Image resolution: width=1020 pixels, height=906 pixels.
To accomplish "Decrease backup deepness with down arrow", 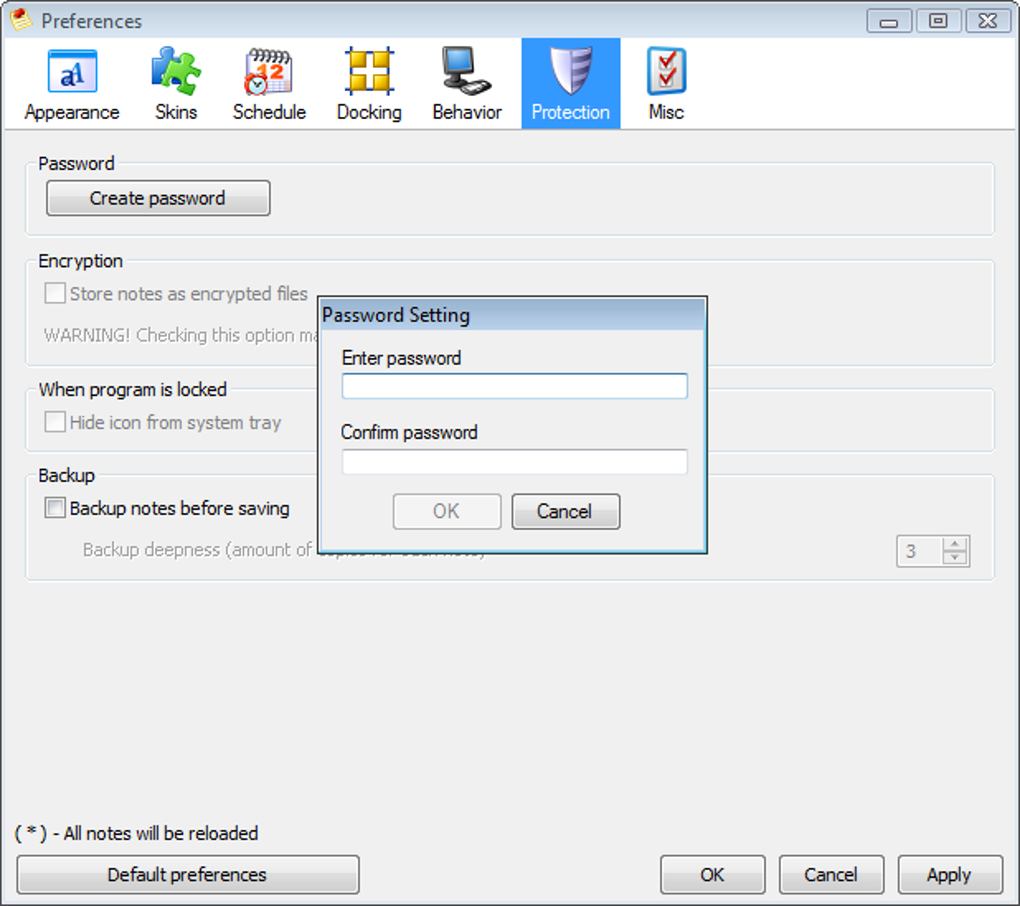I will 955,558.
